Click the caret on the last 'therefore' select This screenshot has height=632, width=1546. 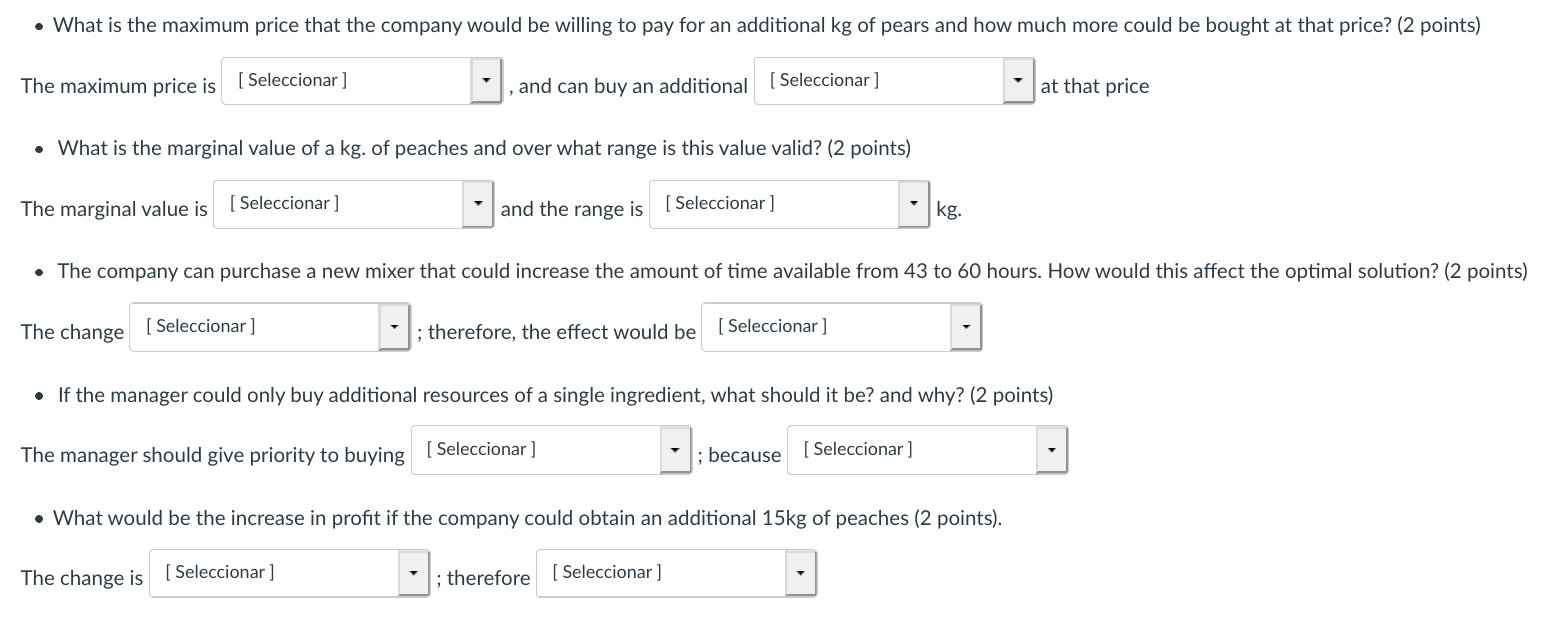pos(801,573)
